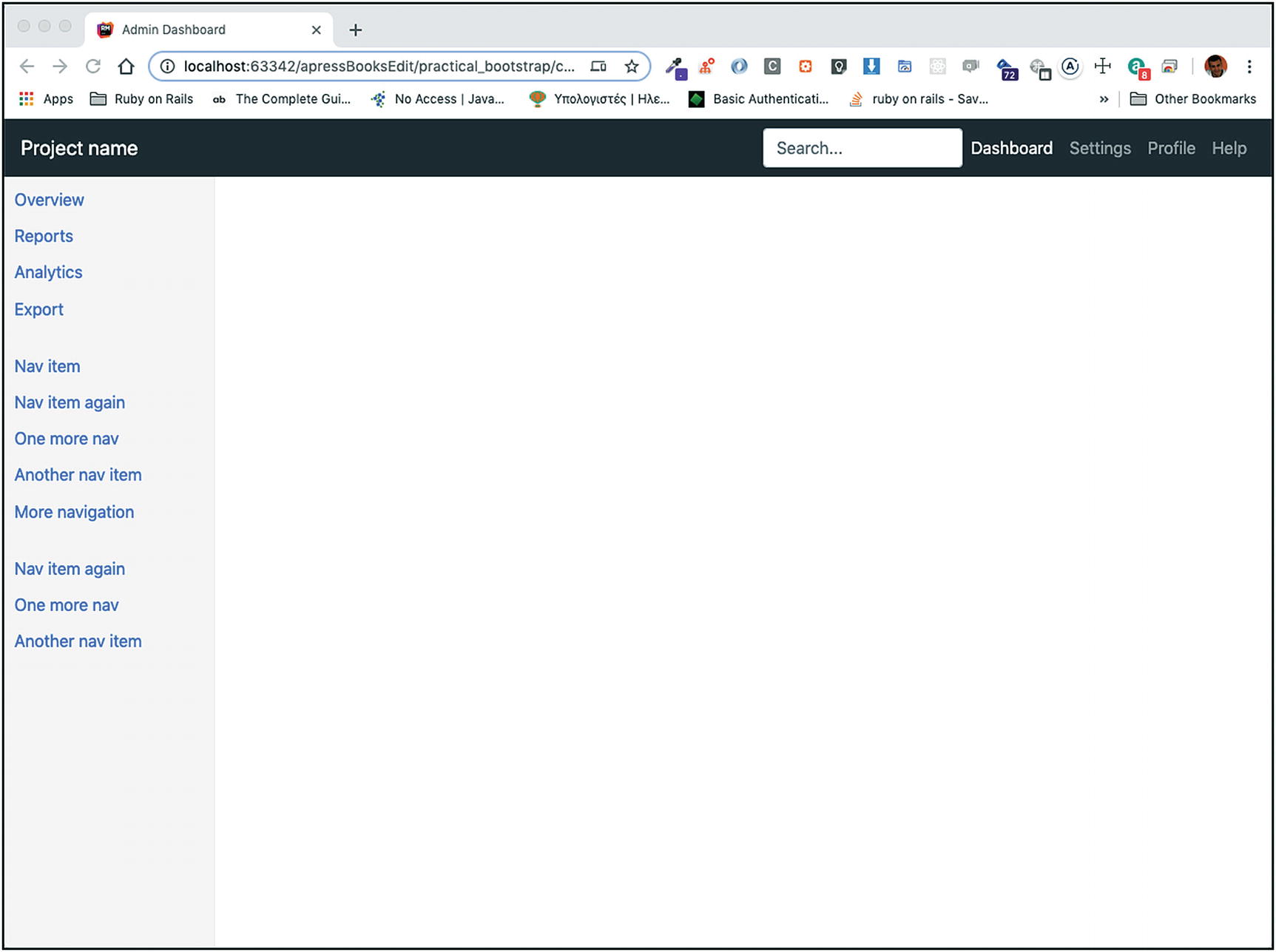Viewport: 1276px width, 952px height.
Task: Open the Apps grid shortcut
Action: coord(45,99)
